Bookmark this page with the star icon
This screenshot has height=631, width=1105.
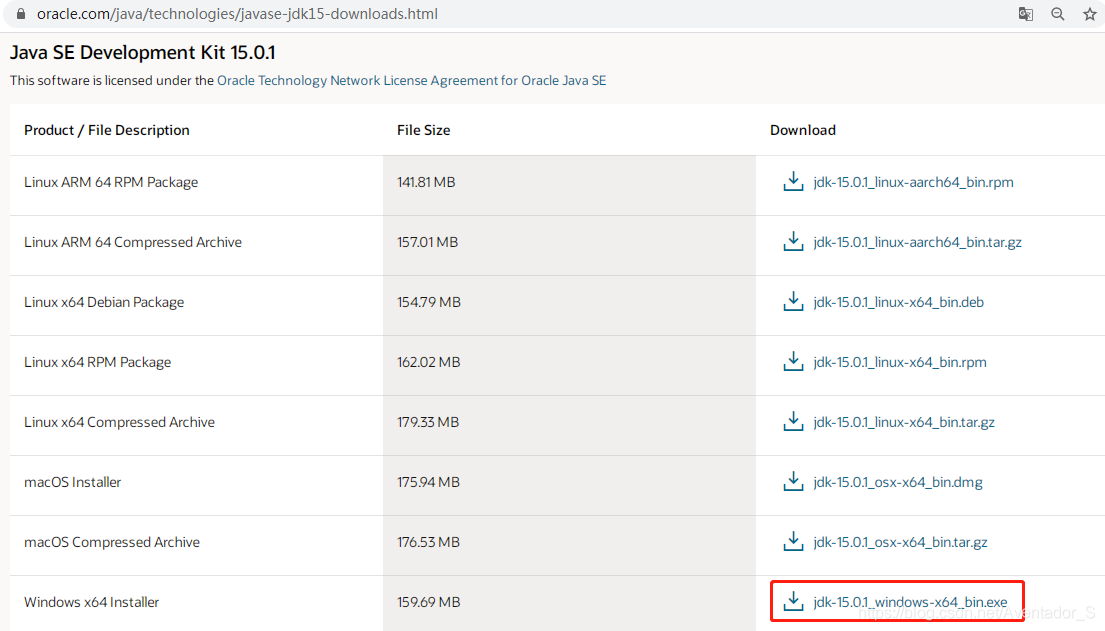click(x=1089, y=14)
